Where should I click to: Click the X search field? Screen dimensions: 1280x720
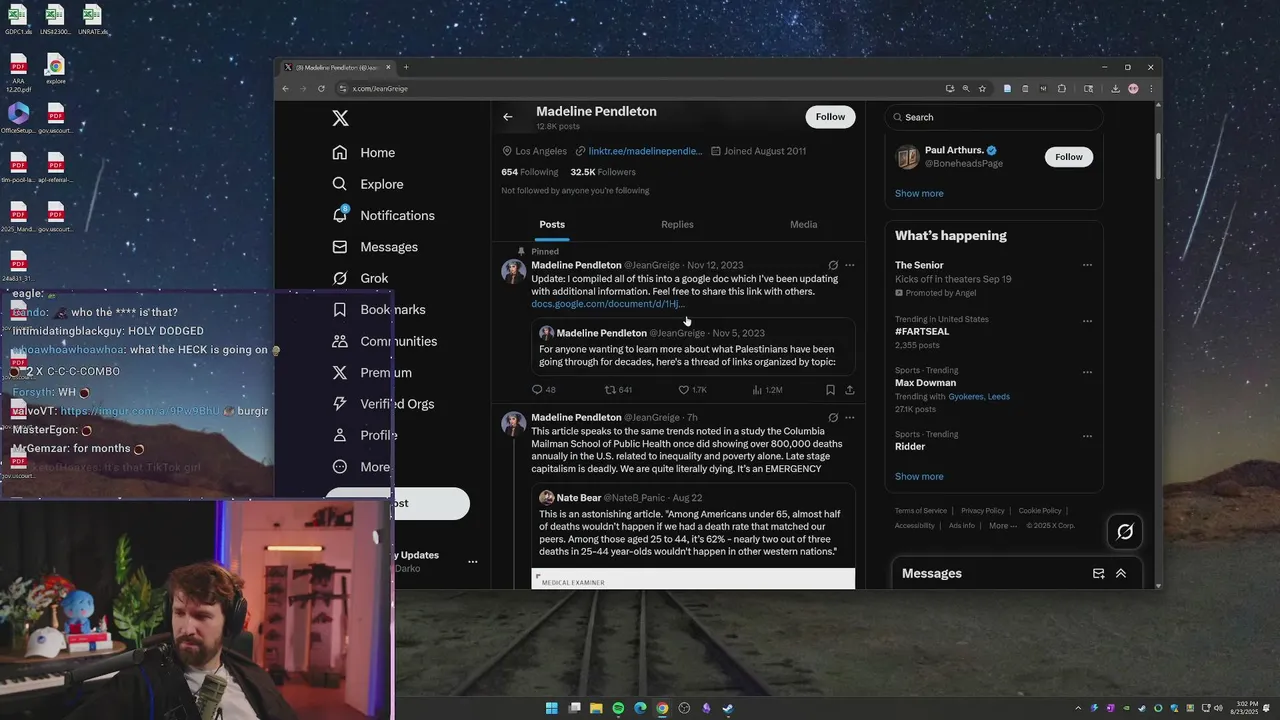[994, 117]
